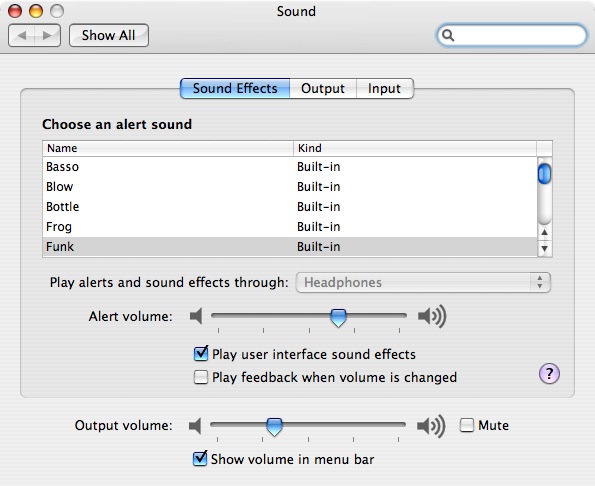Select the Frog alert sound
Viewport: 595px width, 486px height.
pyautogui.click(x=290, y=227)
